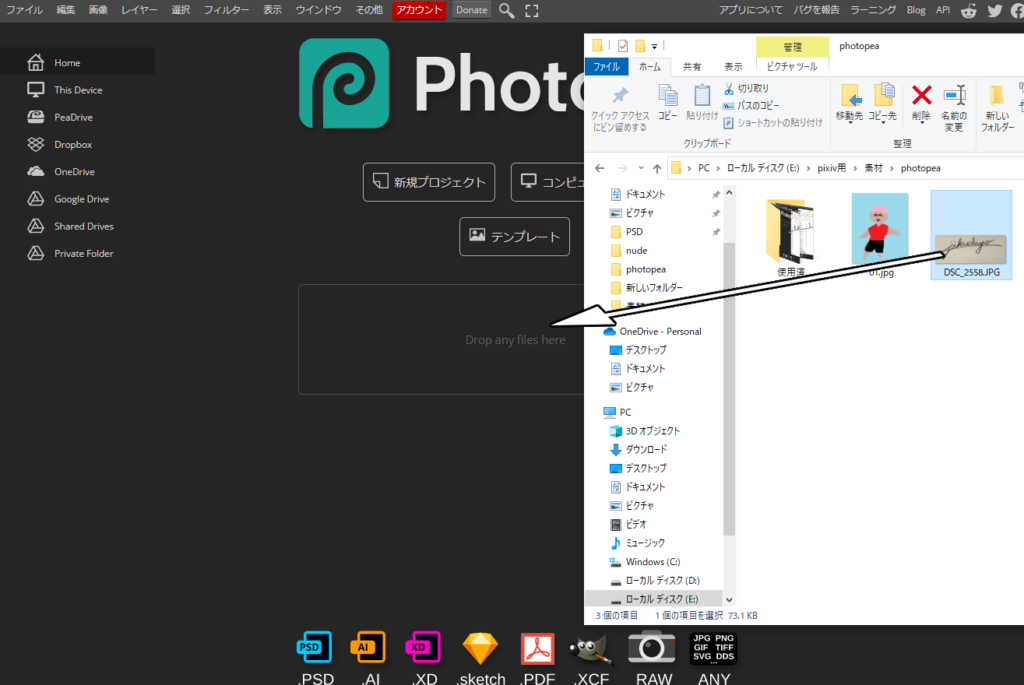Open ラーニング link

[873, 10]
